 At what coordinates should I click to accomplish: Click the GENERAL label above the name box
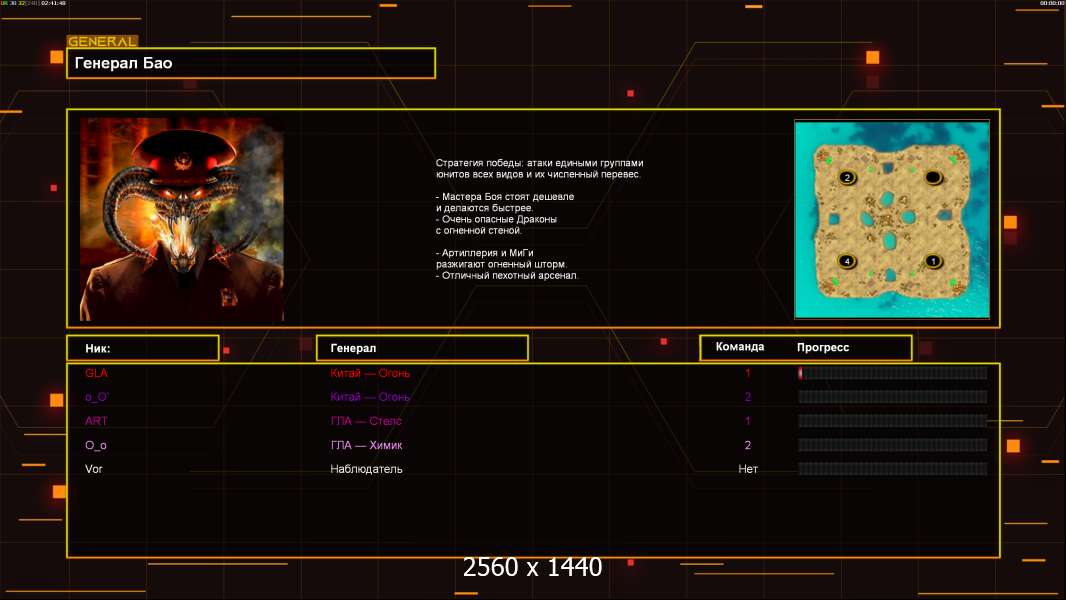coord(102,42)
